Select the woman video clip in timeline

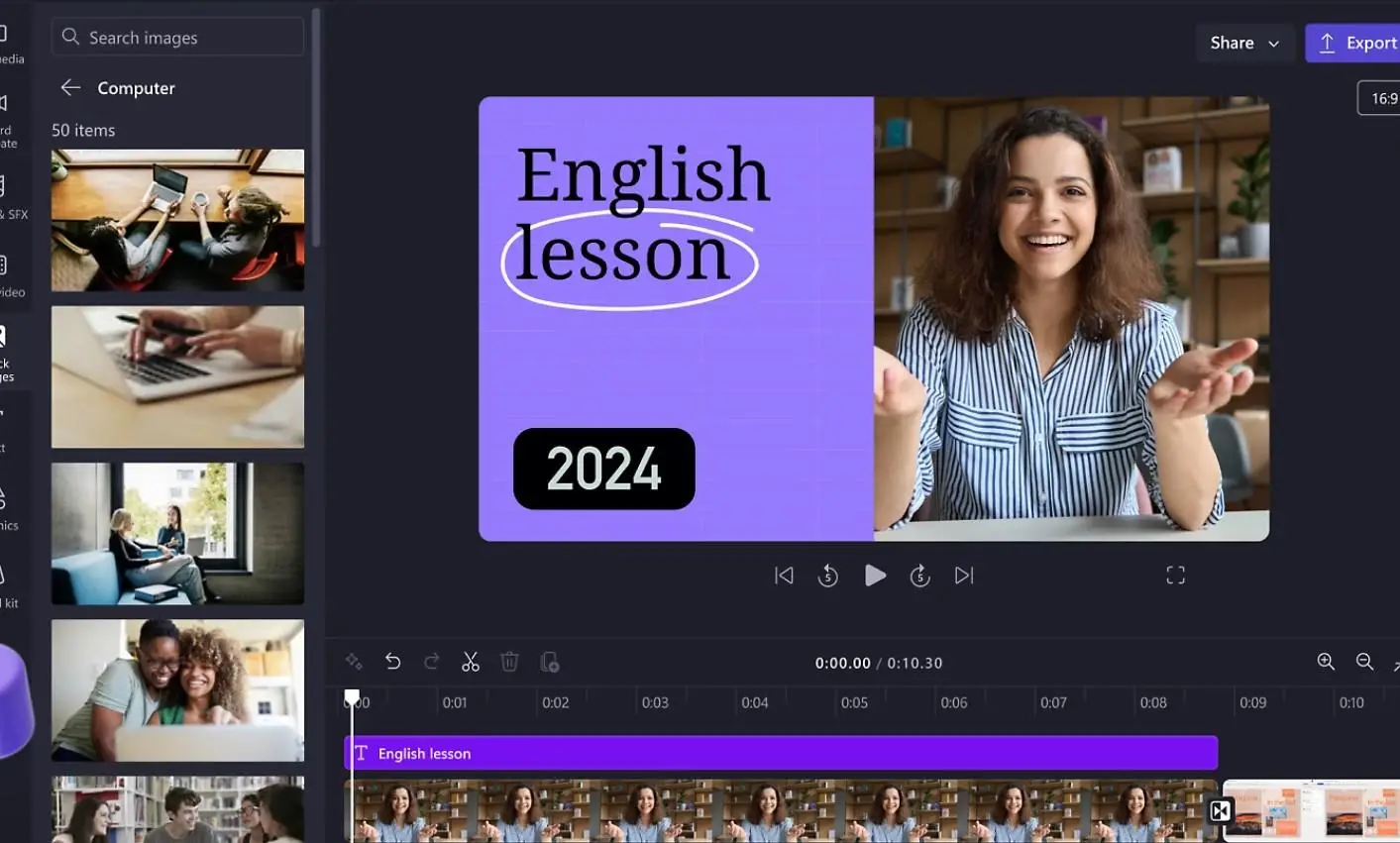pos(781,810)
